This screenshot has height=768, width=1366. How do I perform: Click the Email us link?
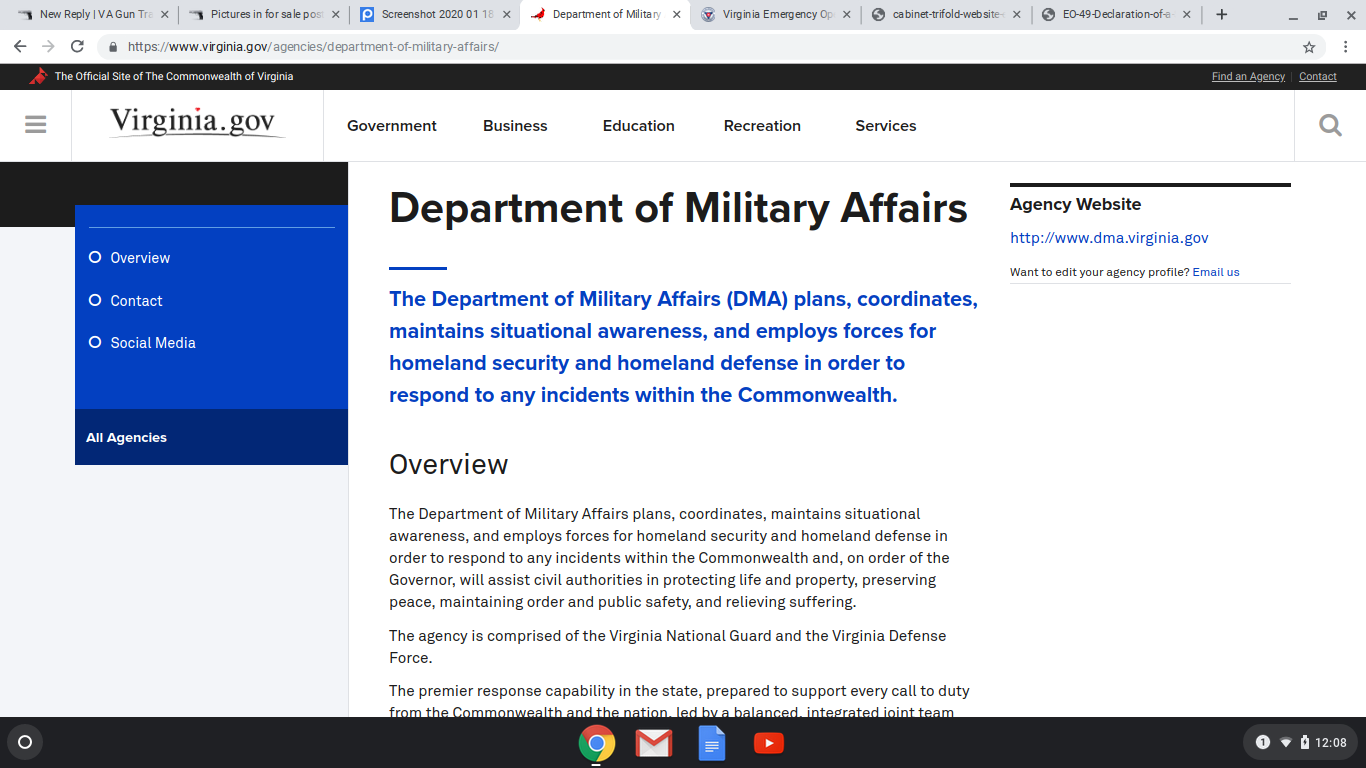tap(1216, 272)
